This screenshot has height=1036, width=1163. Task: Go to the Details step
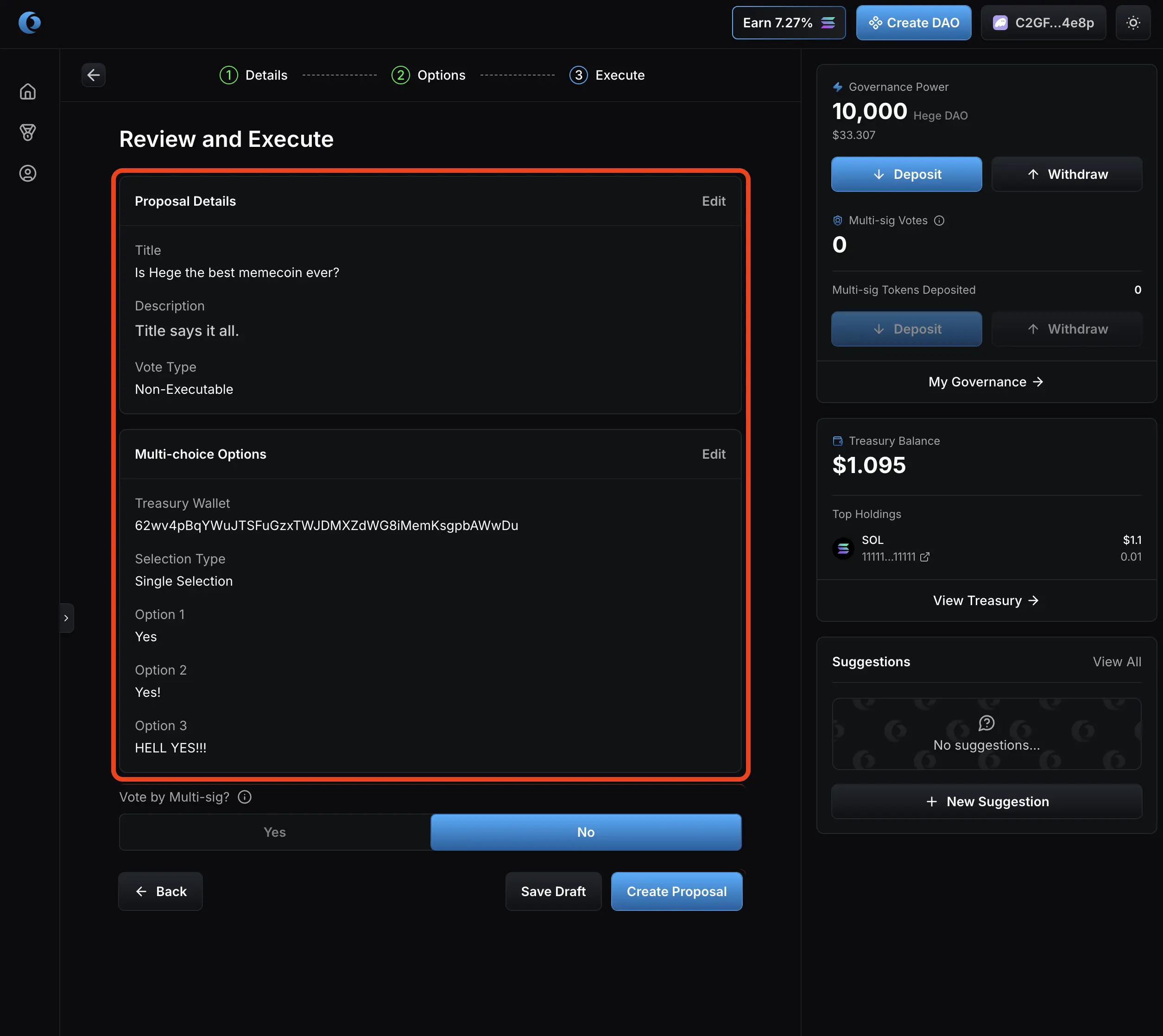254,75
